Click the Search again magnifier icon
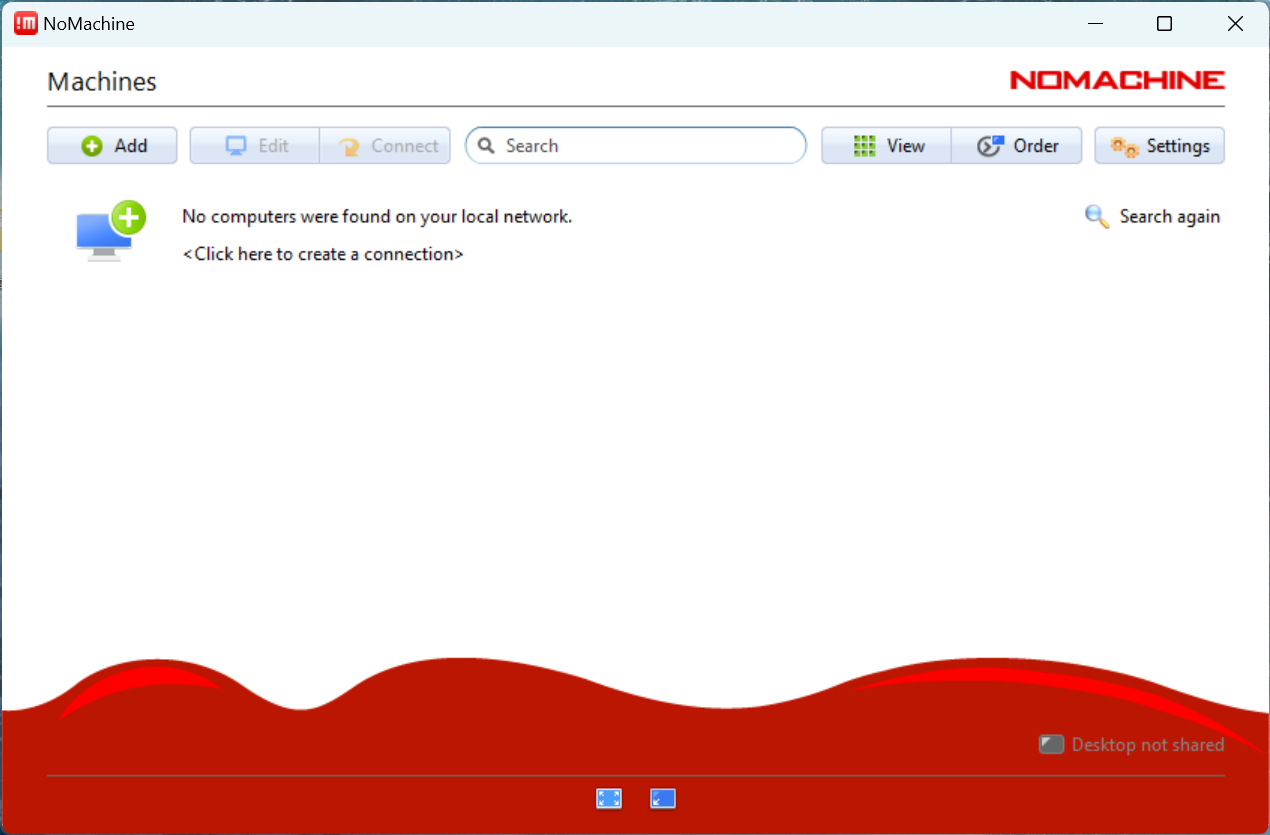This screenshot has height=835, width=1270. point(1096,216)
